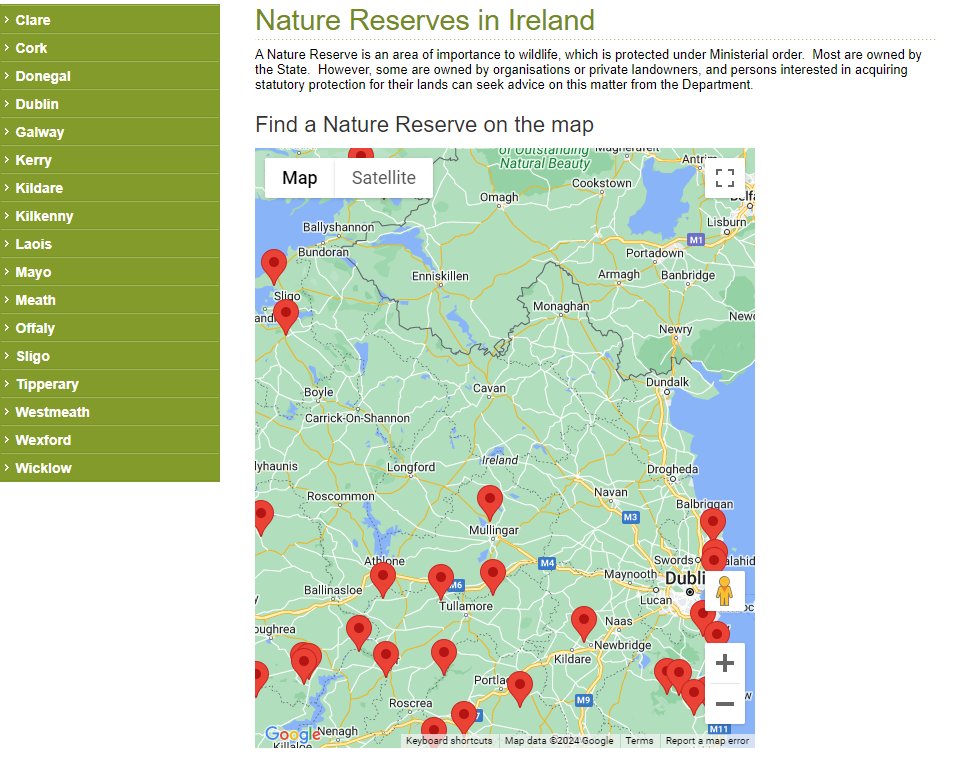Click the Boyle town label
Screen dimensions: 957x765
[x=319, y=393]
